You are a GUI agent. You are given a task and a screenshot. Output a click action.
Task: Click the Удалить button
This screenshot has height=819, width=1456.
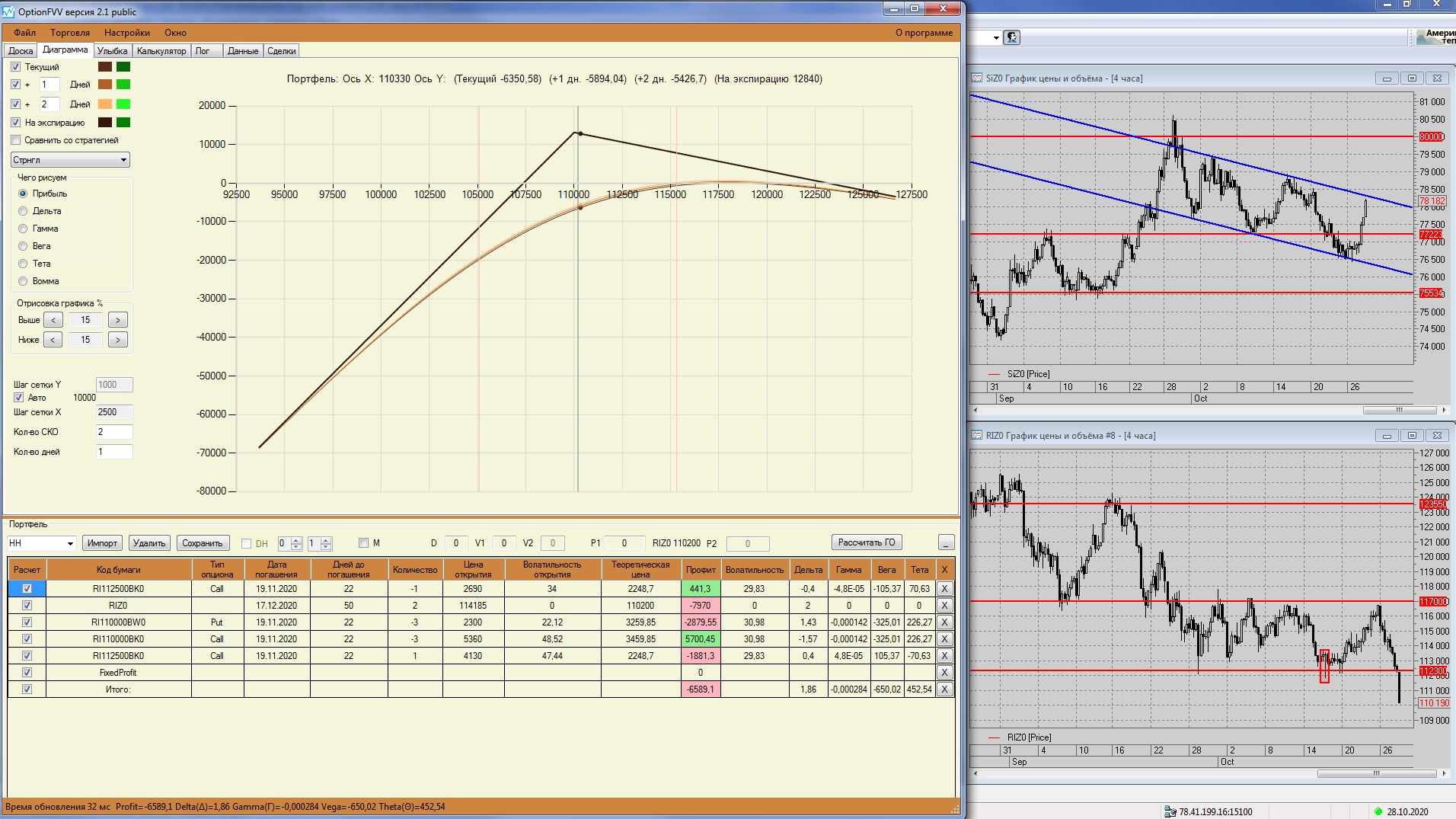[x=148, y=543]
